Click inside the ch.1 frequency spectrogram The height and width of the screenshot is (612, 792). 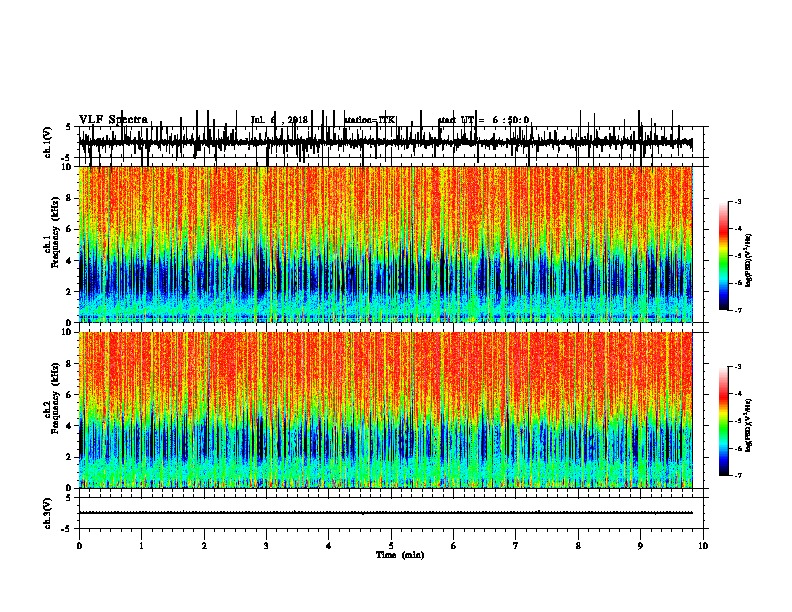pyautogui.click(x=385, y=244)
